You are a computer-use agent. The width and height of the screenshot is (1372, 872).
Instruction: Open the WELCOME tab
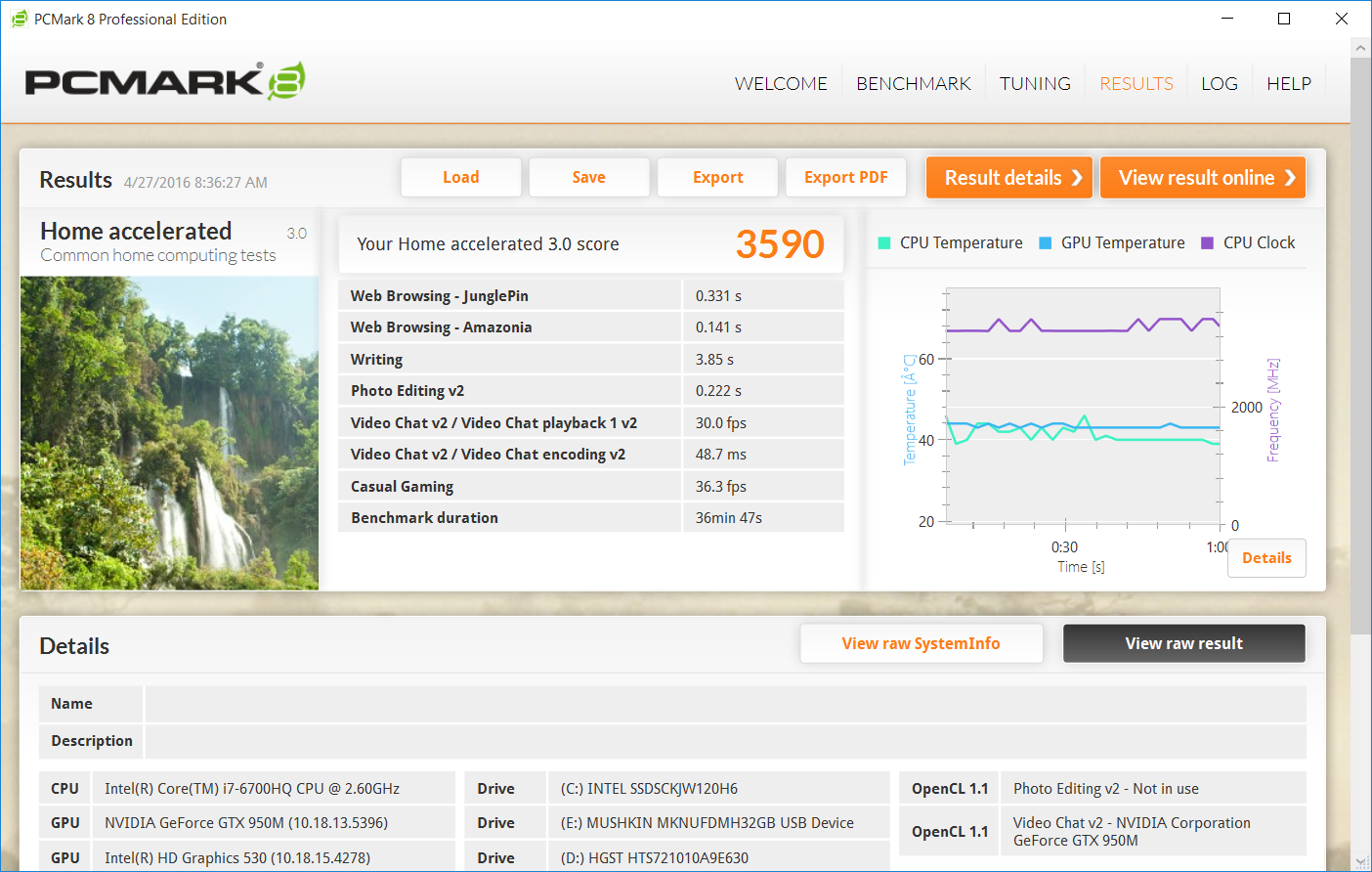coord(781,84)
